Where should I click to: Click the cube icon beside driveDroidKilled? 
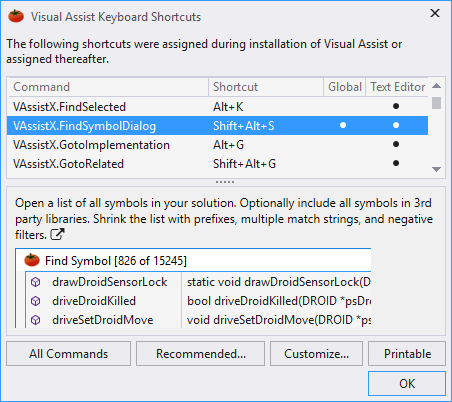[36, 301]
